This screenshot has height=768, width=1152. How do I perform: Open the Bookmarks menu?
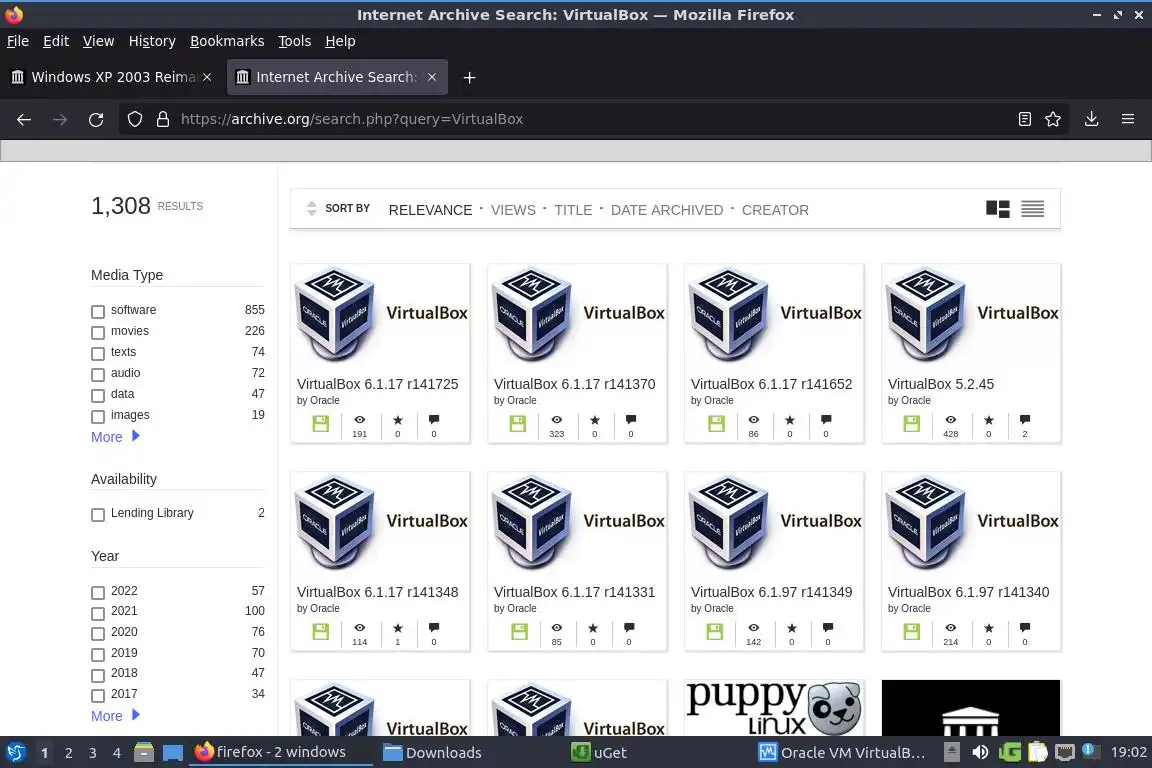[227, 41]
